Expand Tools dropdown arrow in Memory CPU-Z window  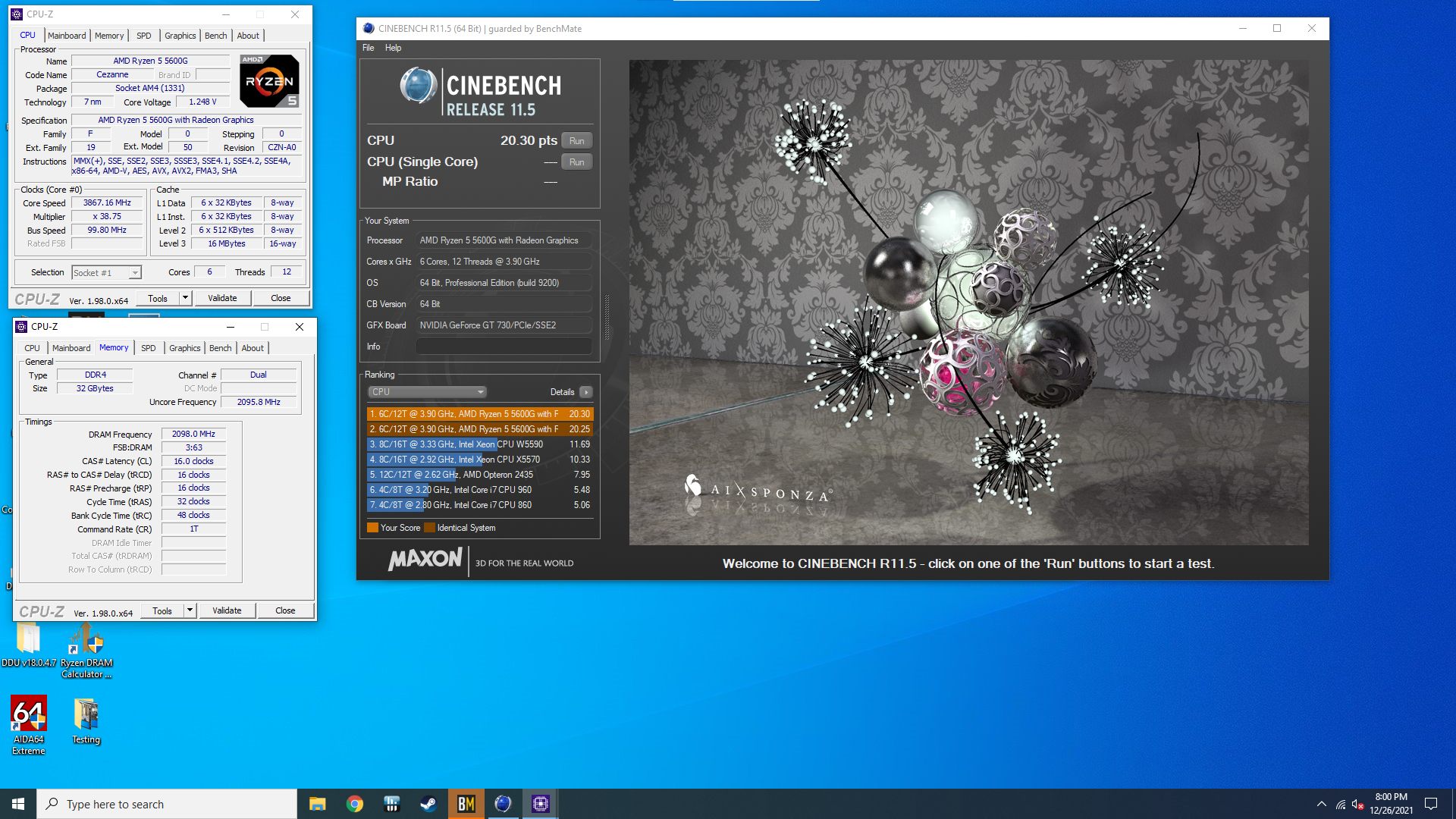pyautogui.click(x=190, y=610)
